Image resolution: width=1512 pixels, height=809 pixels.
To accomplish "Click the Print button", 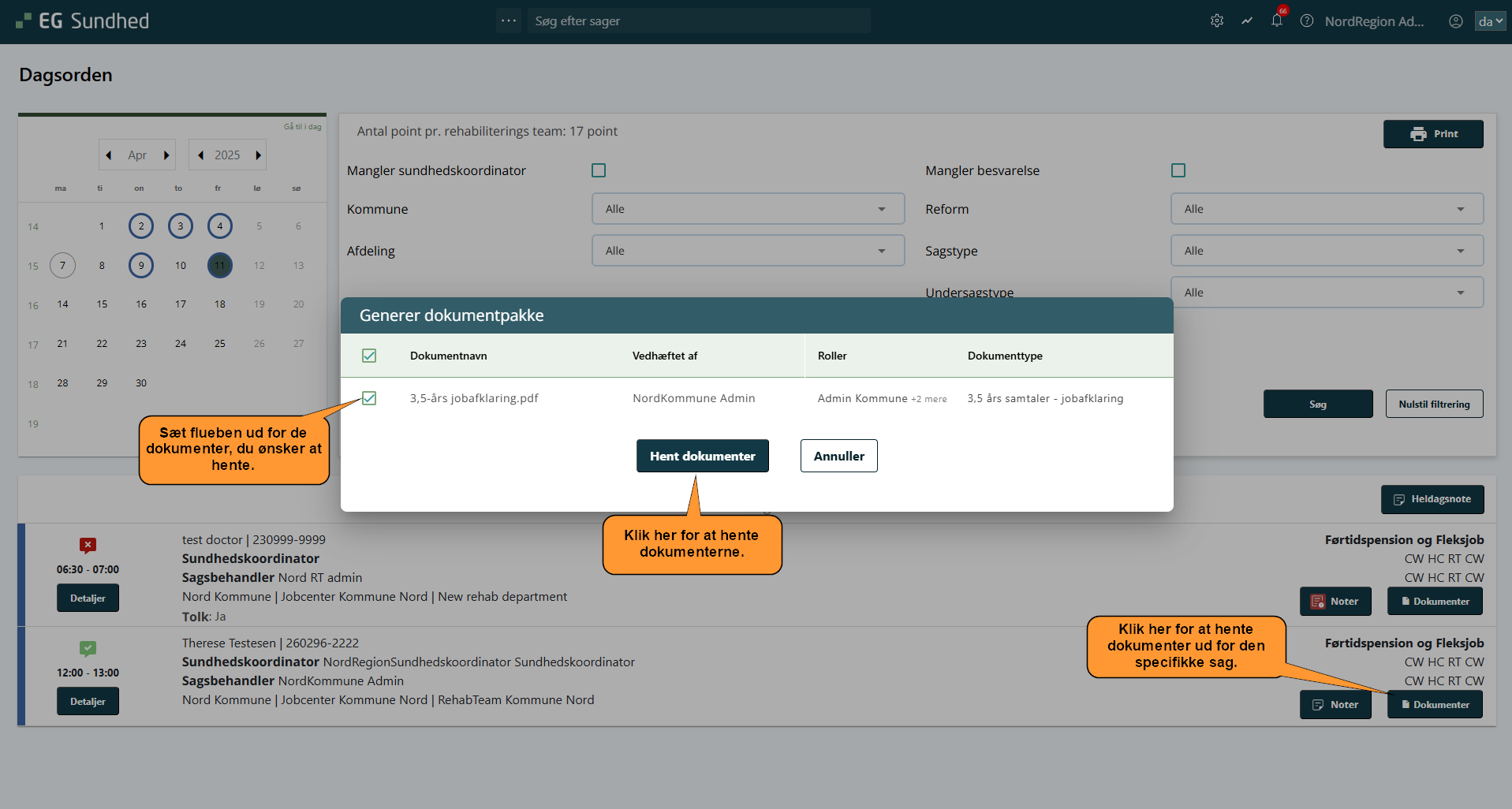I will pos(1433,134).
